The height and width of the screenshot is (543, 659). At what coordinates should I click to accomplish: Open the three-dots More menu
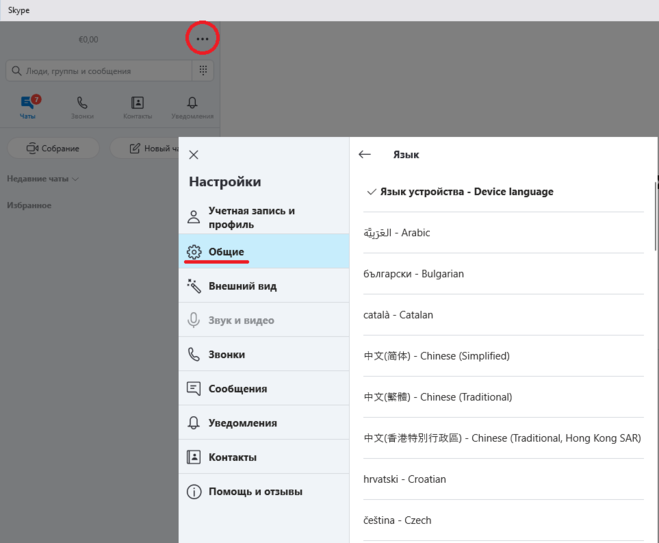click(202, 39)
